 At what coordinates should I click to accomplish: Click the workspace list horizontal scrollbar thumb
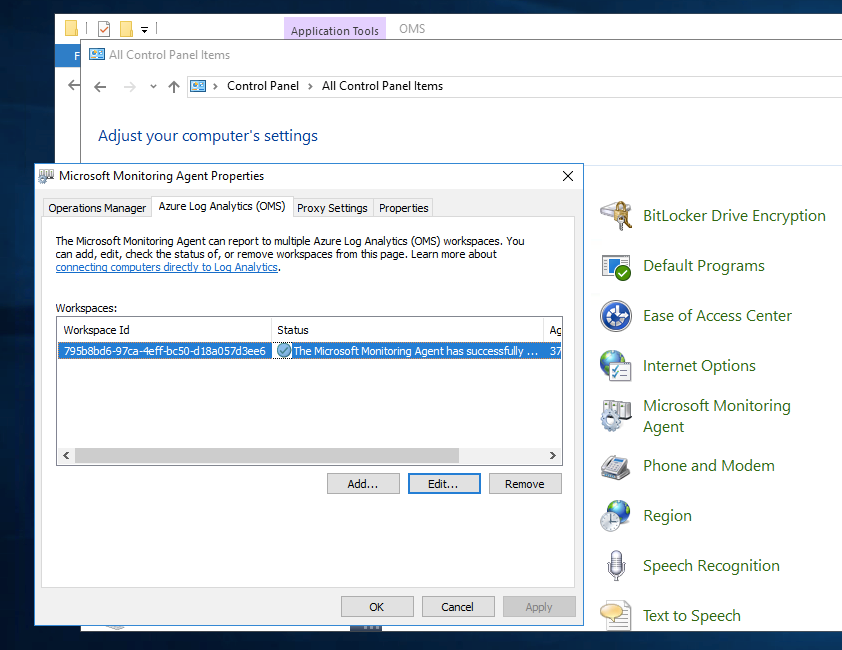click(x=267, y=456)
